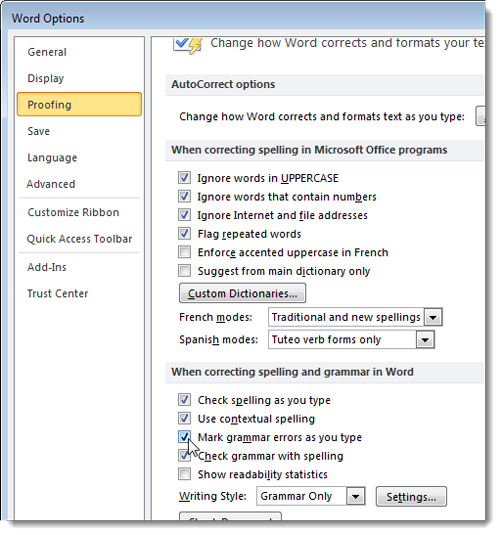Select Quick Access Toolbar category

pyautogui.click(x=79, y=239)
